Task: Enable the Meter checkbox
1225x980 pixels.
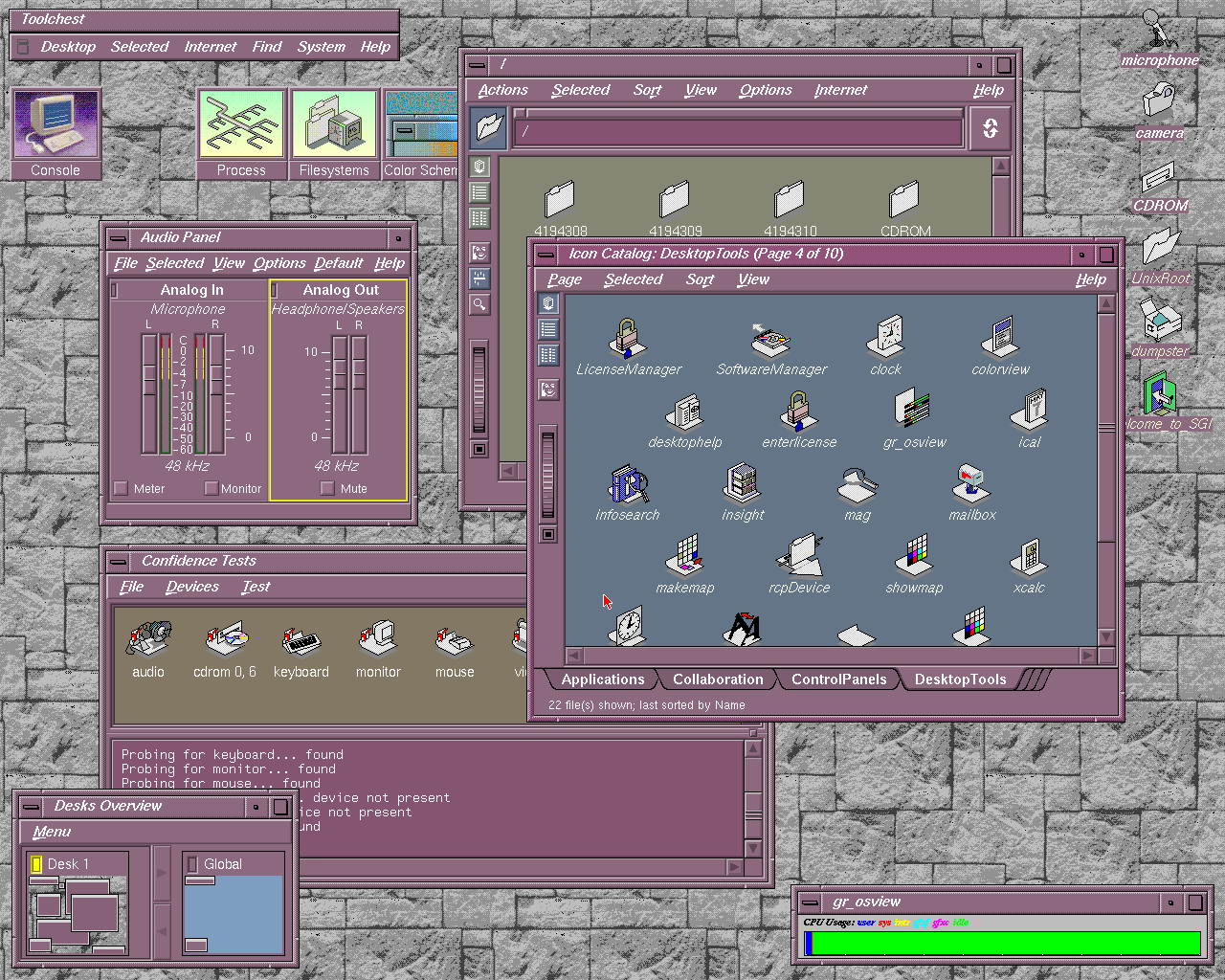Action: click(x=122, y=488)
